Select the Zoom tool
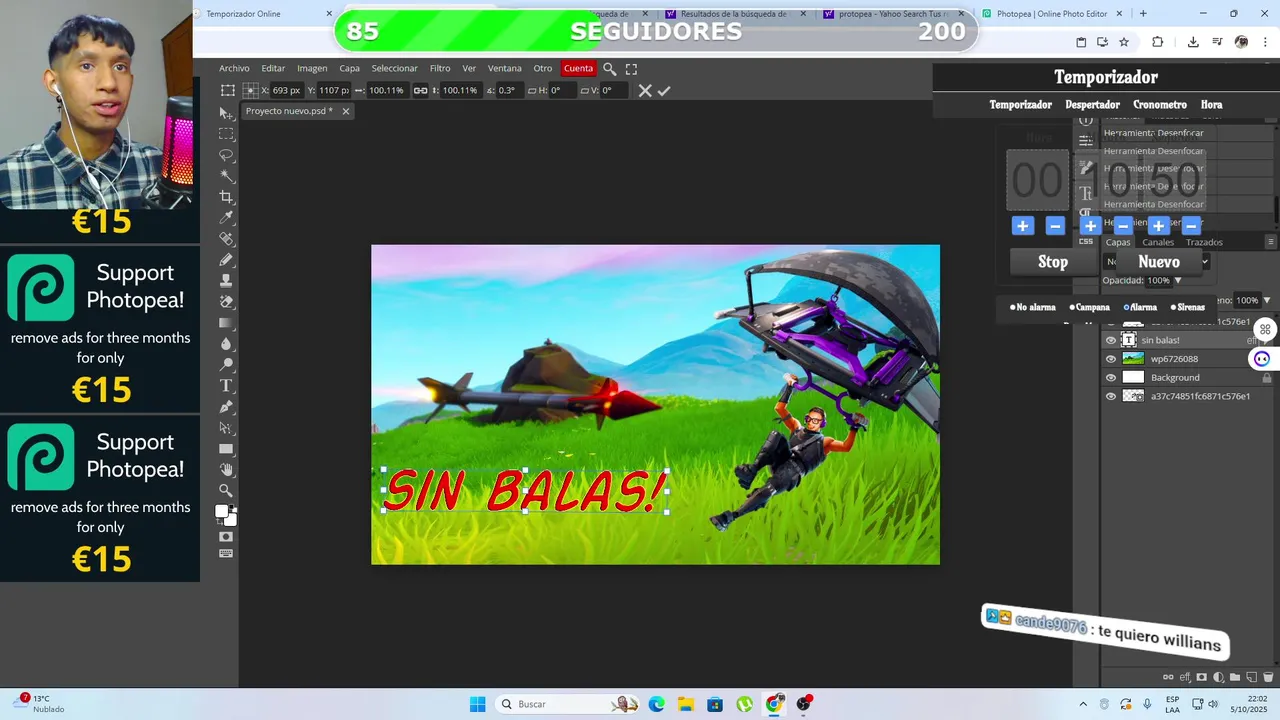This screenshot has height=720, width=1280. pyautogui.click(x=227, y=490)
